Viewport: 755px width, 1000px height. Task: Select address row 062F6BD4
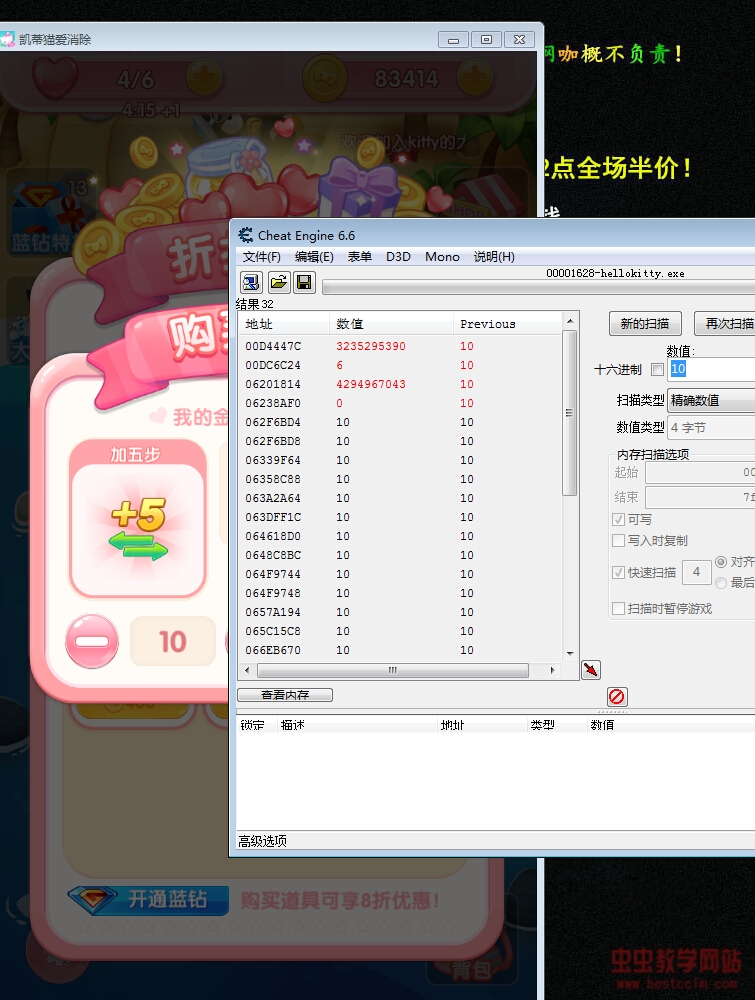(x=400, y=422)
